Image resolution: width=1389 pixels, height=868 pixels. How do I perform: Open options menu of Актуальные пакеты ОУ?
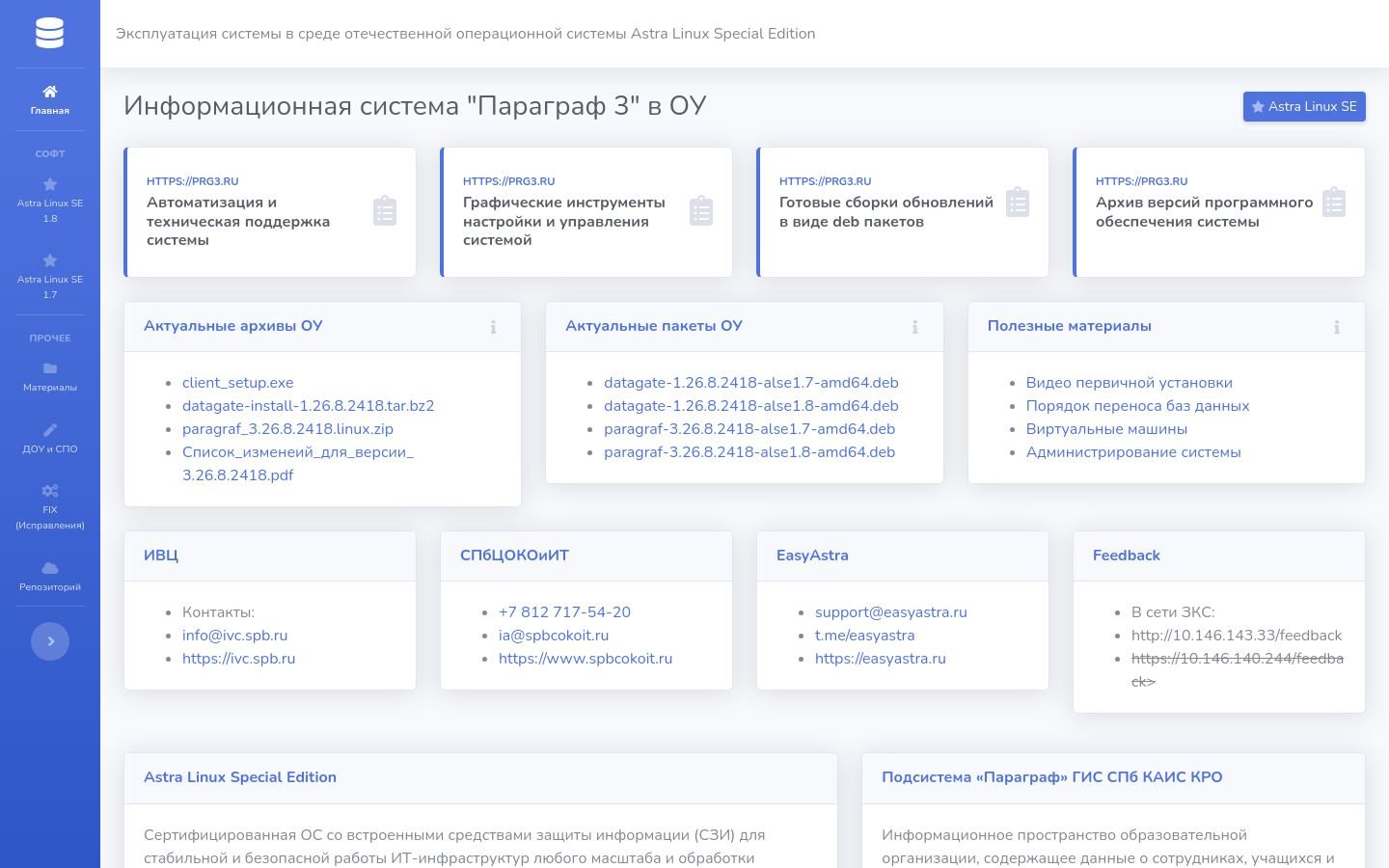point(914,327)
